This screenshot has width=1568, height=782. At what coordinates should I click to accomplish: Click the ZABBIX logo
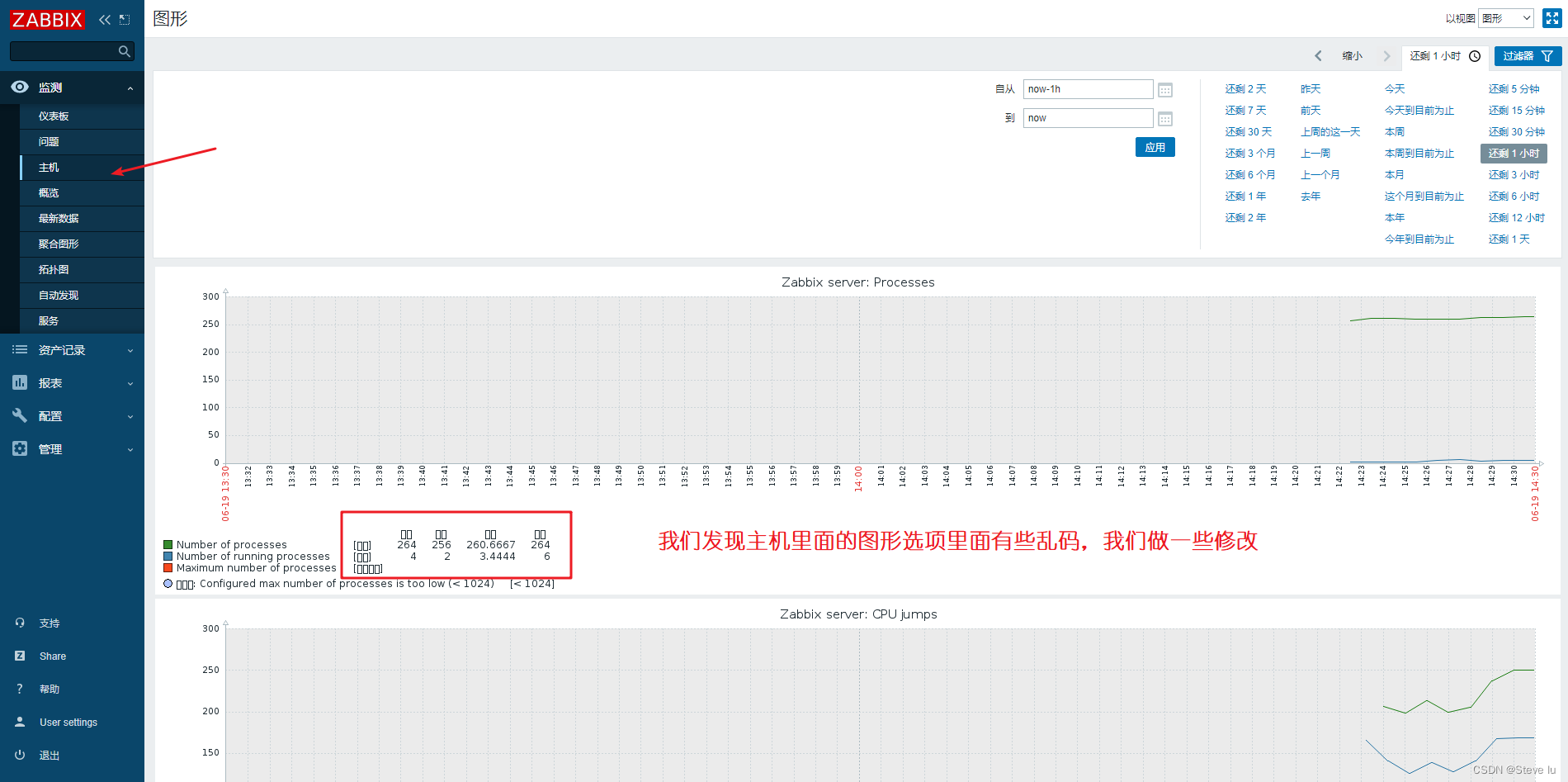pyautogui.click(x=47, y=19)
